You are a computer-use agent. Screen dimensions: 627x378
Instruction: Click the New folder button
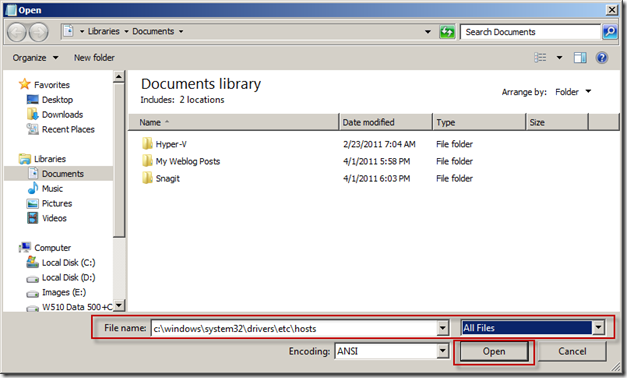(94, 58)
